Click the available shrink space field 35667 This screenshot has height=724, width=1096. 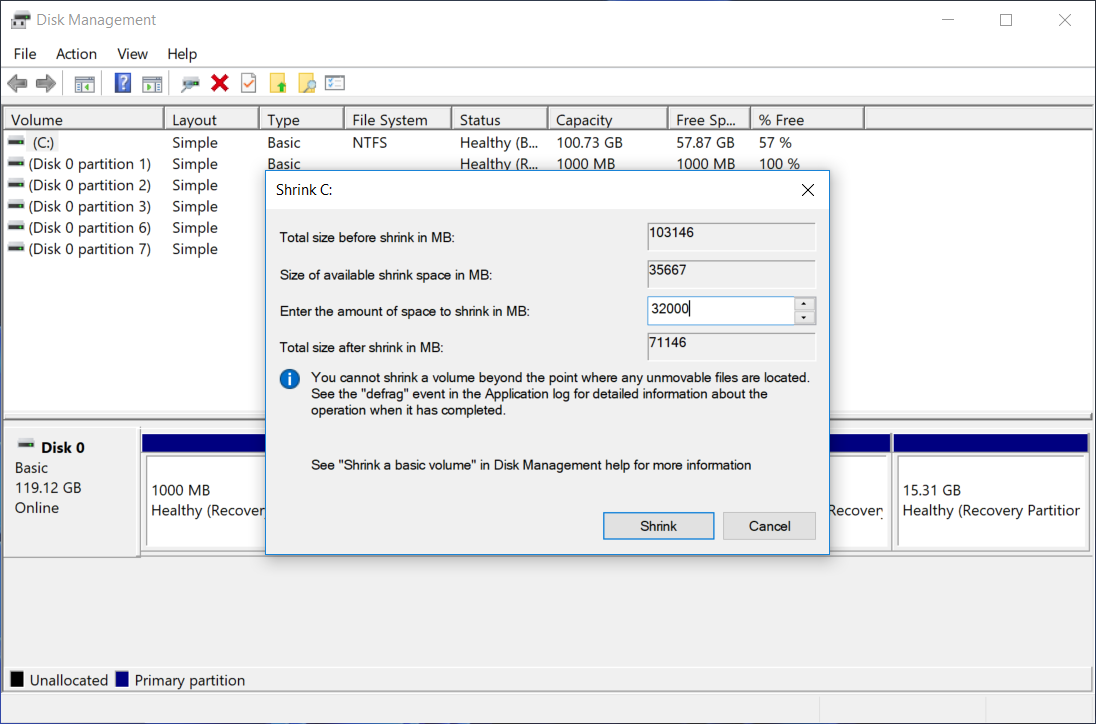(731, 274)
